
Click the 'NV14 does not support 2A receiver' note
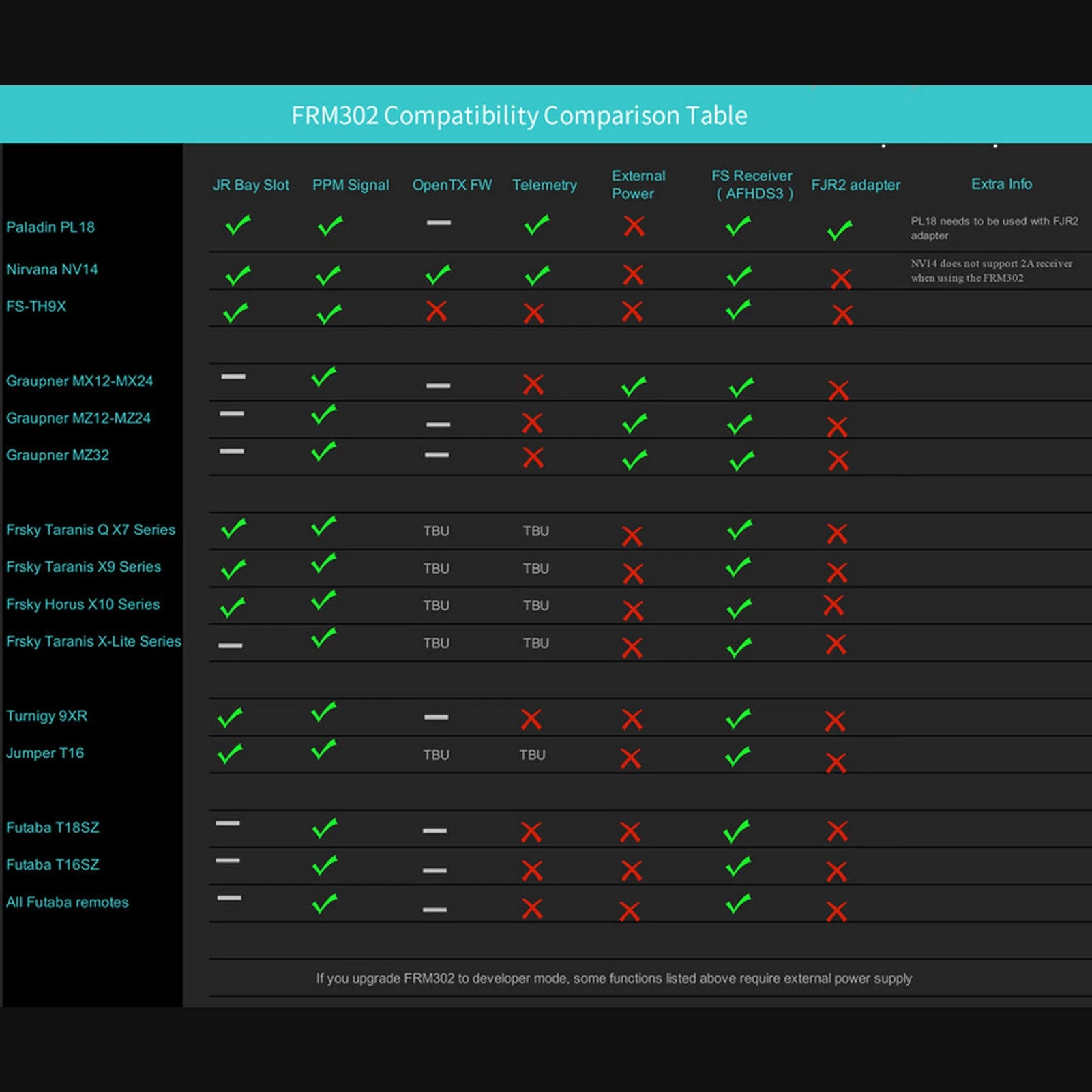(991, 270)
